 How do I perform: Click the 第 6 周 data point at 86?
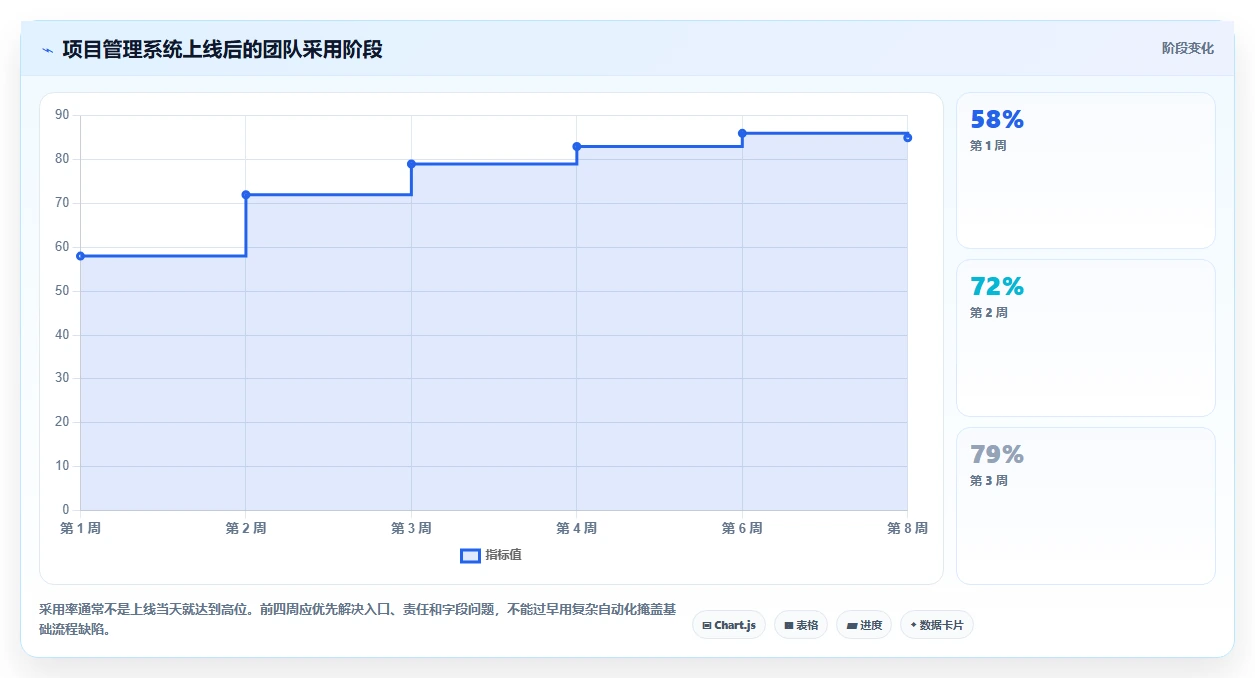742,133
